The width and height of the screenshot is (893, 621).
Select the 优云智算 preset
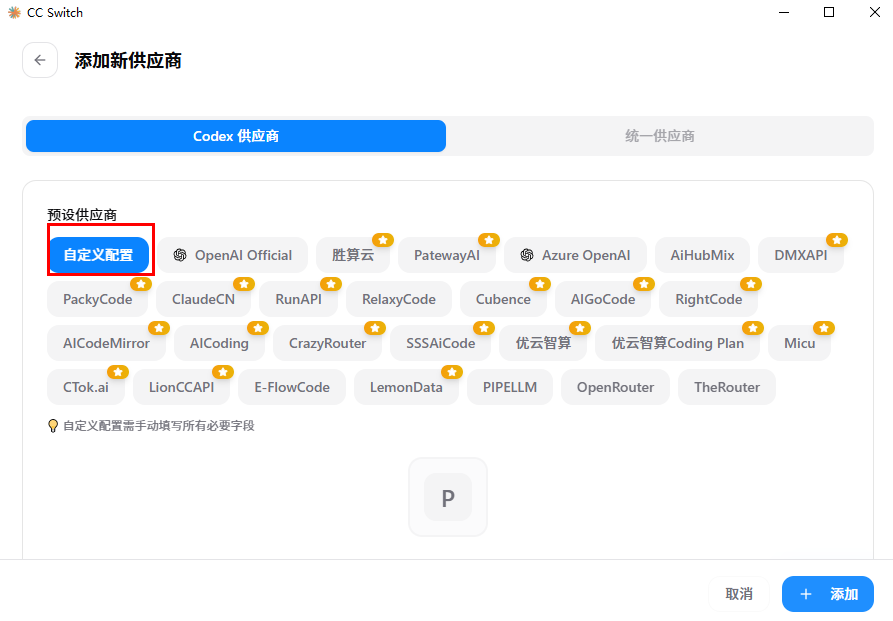543,343
